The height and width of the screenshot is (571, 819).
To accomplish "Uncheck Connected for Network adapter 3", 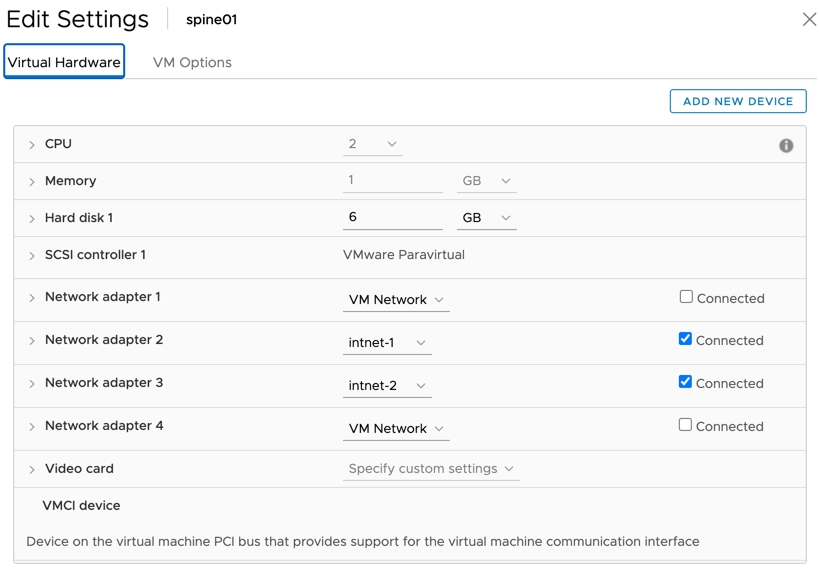I will tap(686, 382).
